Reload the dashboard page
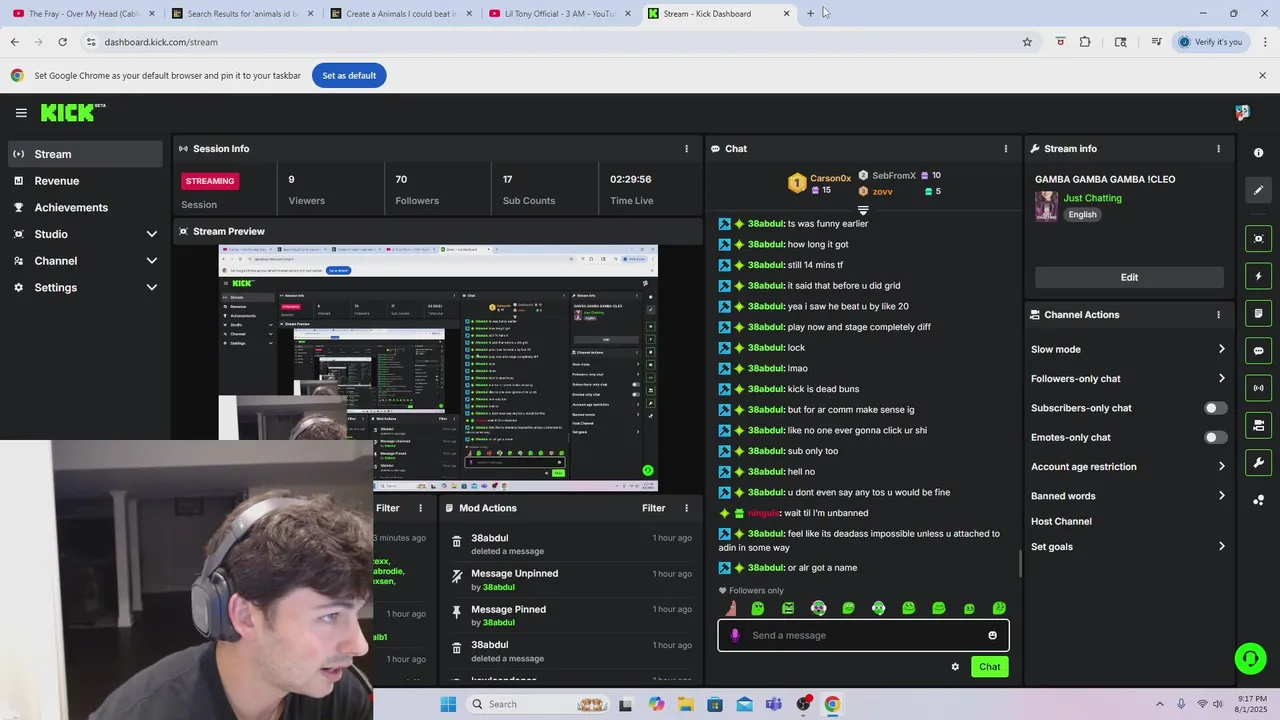Screen dimensions: 1280x720 tap(62, 42)
